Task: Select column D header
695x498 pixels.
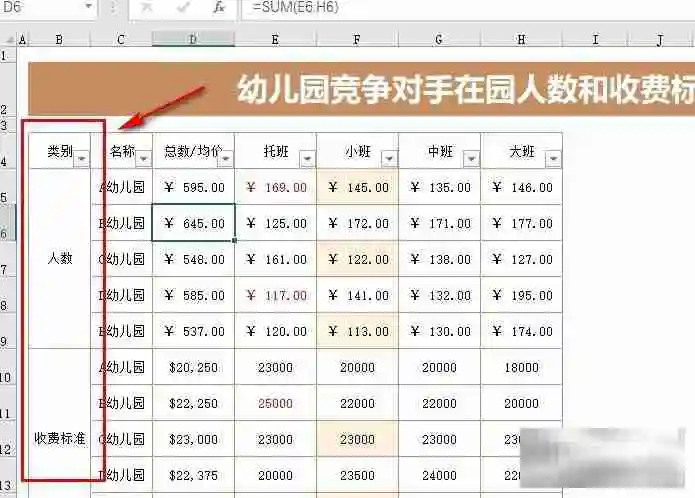Action: coord(193,39)
